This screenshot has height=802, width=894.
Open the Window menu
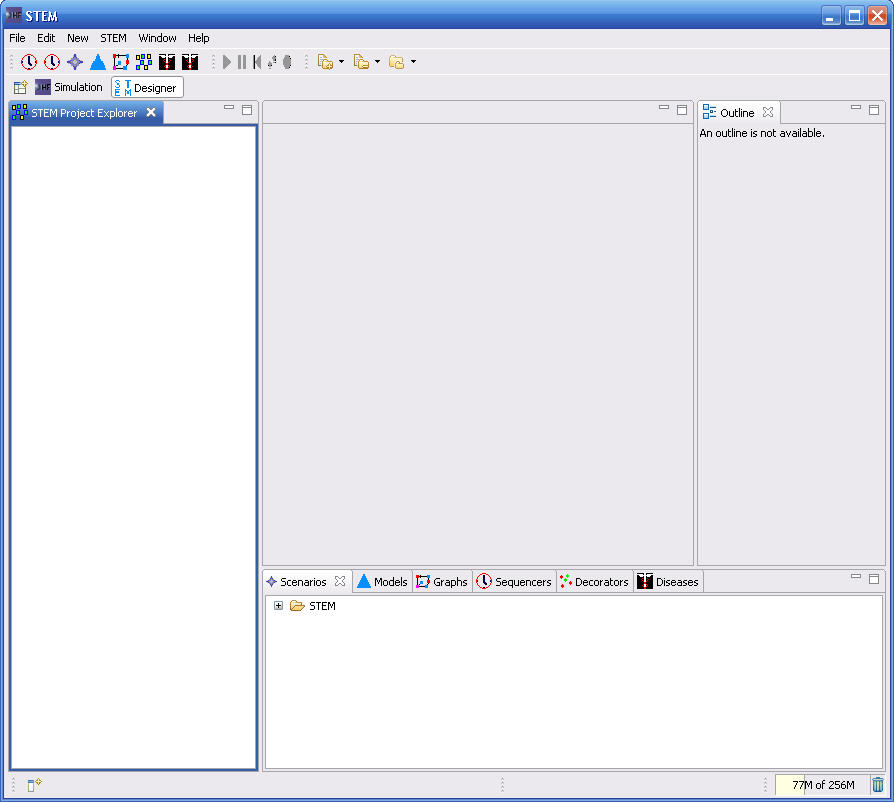tap(157, 38)
